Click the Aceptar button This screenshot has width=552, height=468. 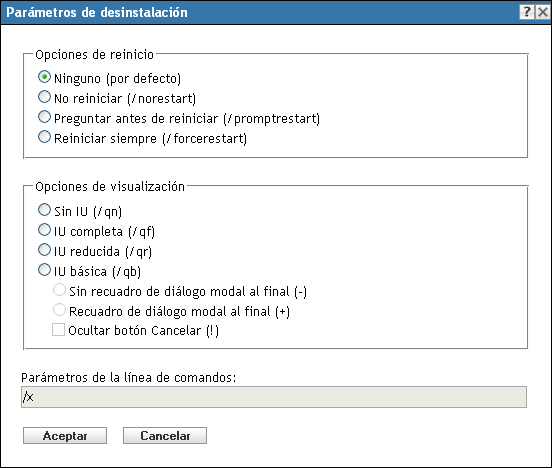coord(65,436)
